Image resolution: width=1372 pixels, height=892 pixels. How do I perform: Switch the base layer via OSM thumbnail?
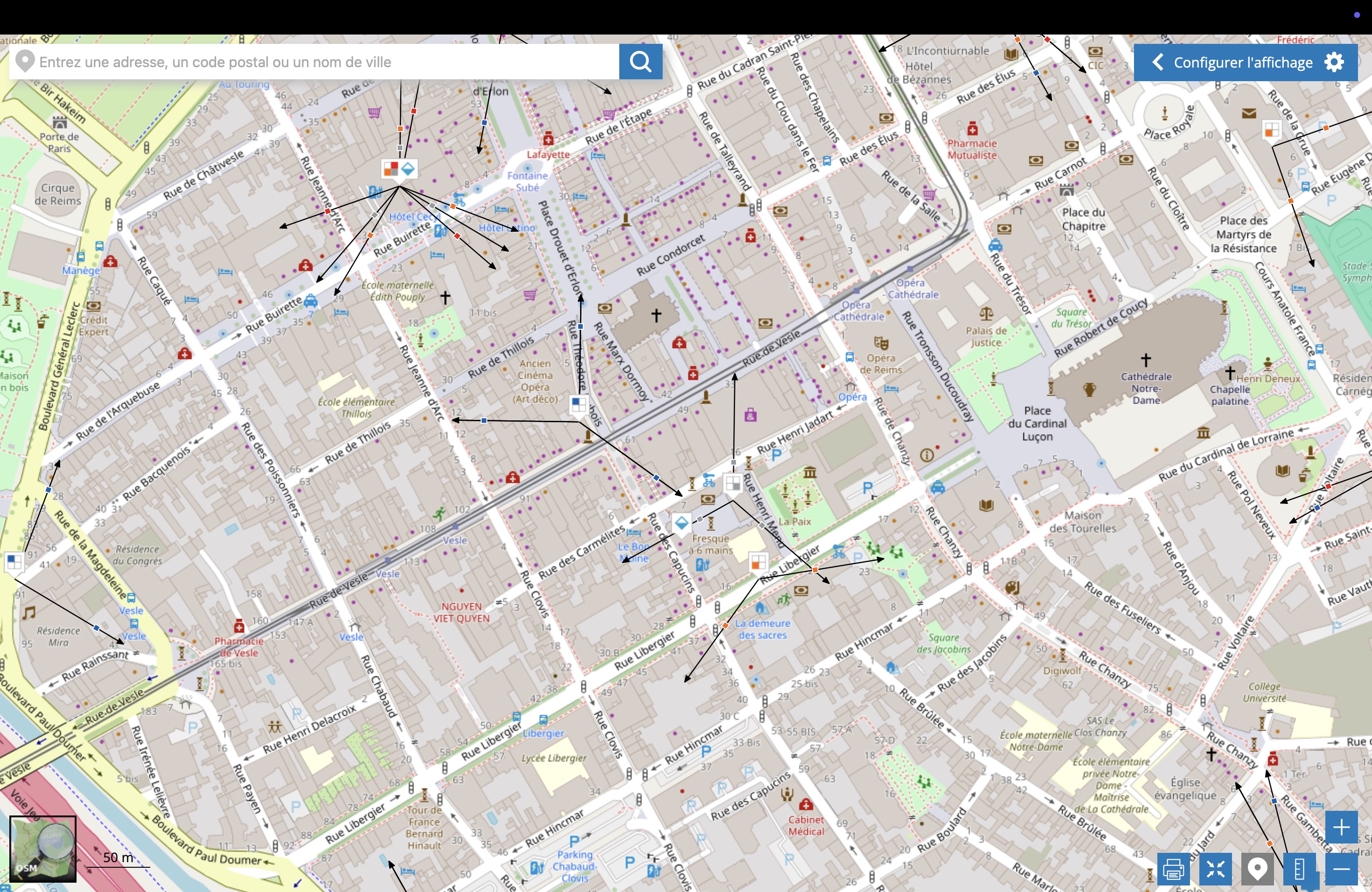pyautogui.click(x=42, y=849)
